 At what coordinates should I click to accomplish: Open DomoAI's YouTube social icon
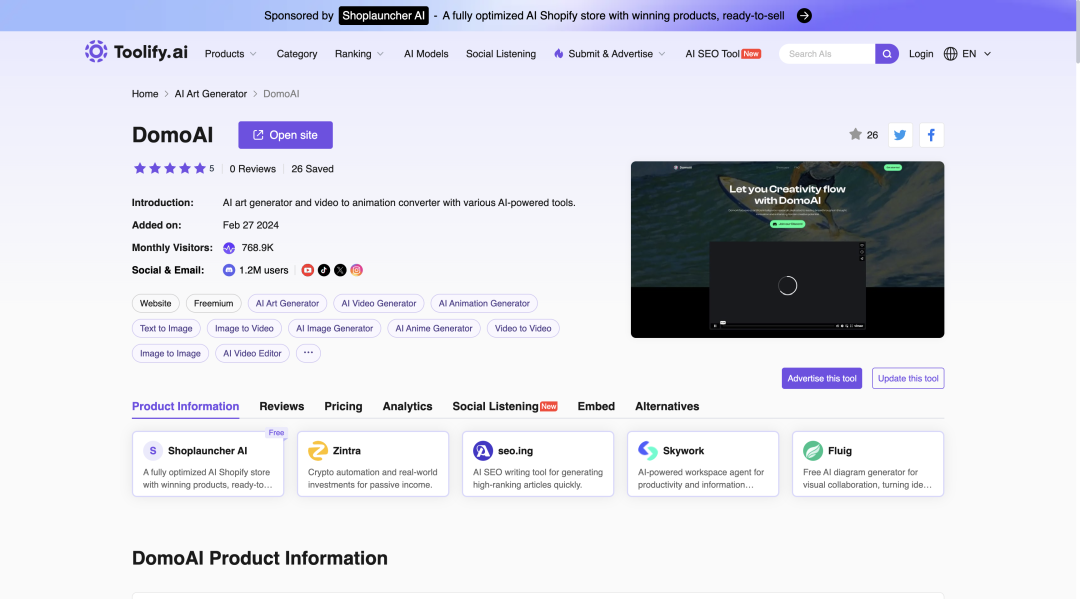pyautogui.click(x=307, y=270)
